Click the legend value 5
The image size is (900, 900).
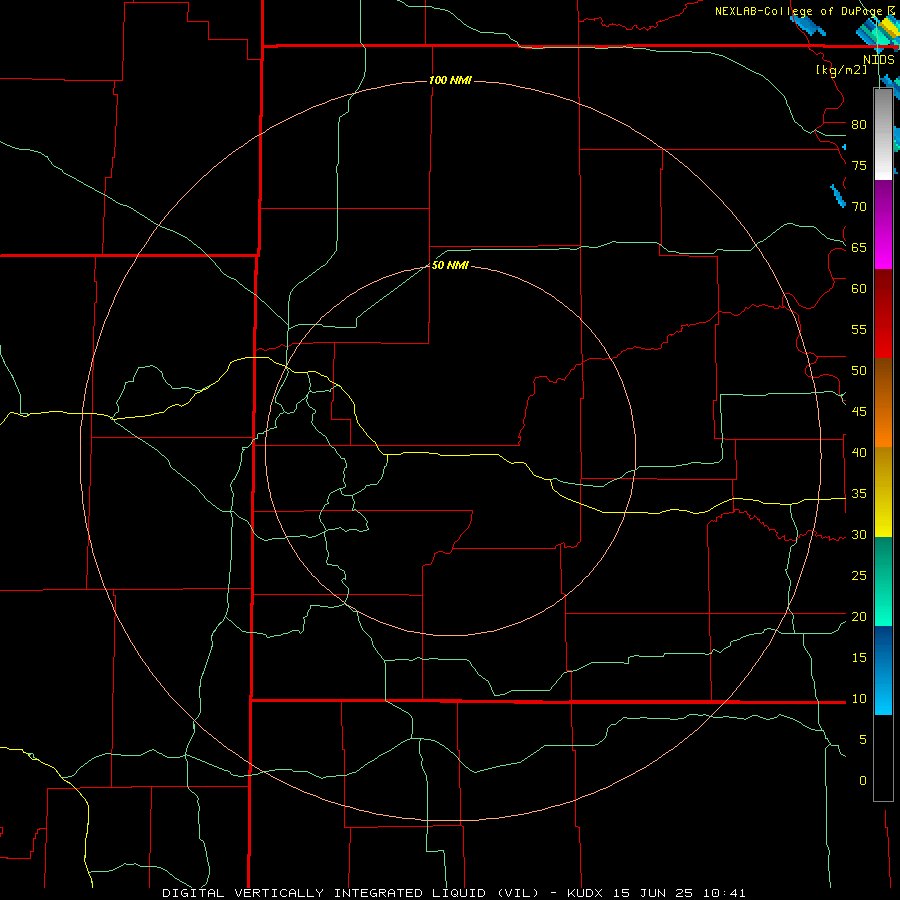coord(863,740)
